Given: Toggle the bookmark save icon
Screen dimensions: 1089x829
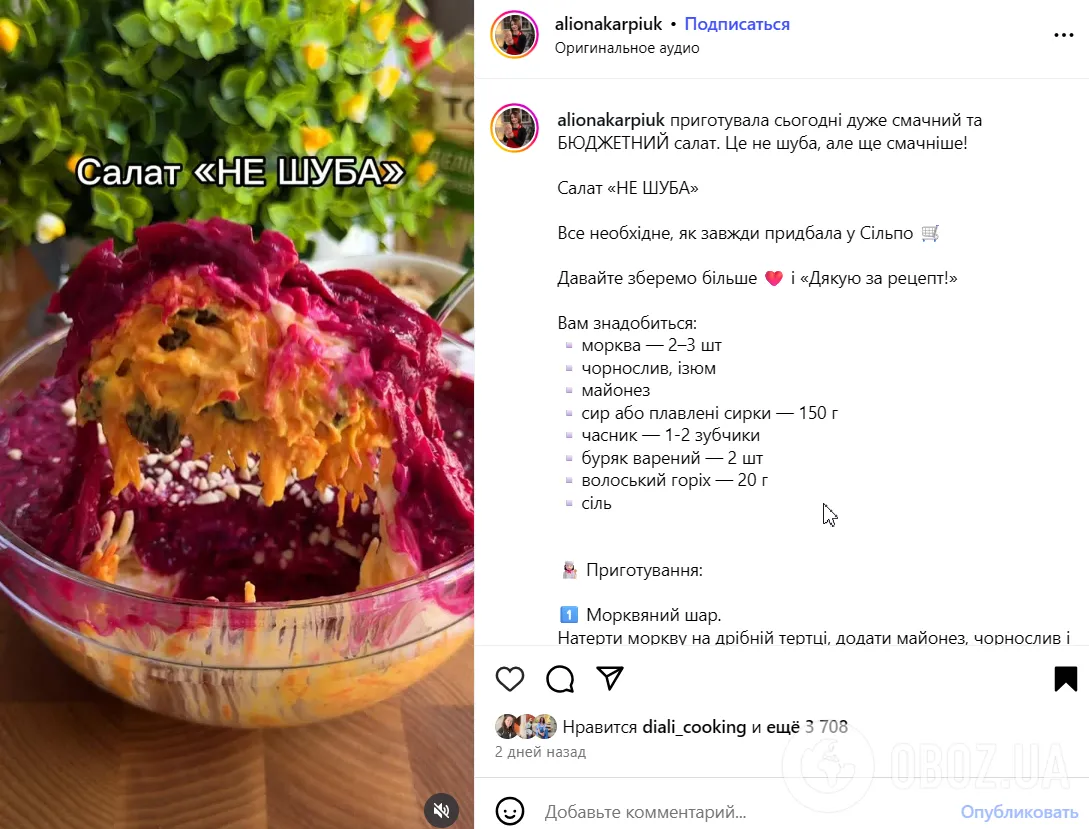Looking at the screenshot, I should point(1065,678).
